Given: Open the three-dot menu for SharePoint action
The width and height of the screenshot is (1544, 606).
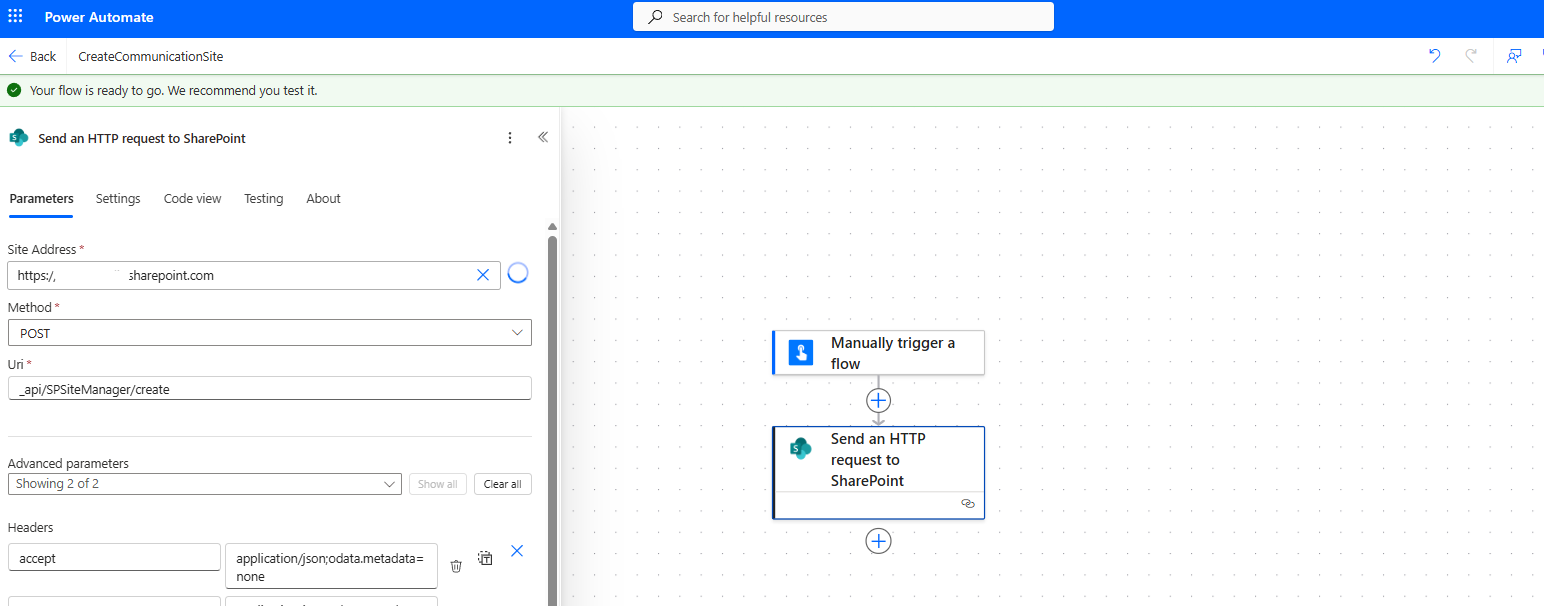Looking at the screenshot, I should 510,138.
